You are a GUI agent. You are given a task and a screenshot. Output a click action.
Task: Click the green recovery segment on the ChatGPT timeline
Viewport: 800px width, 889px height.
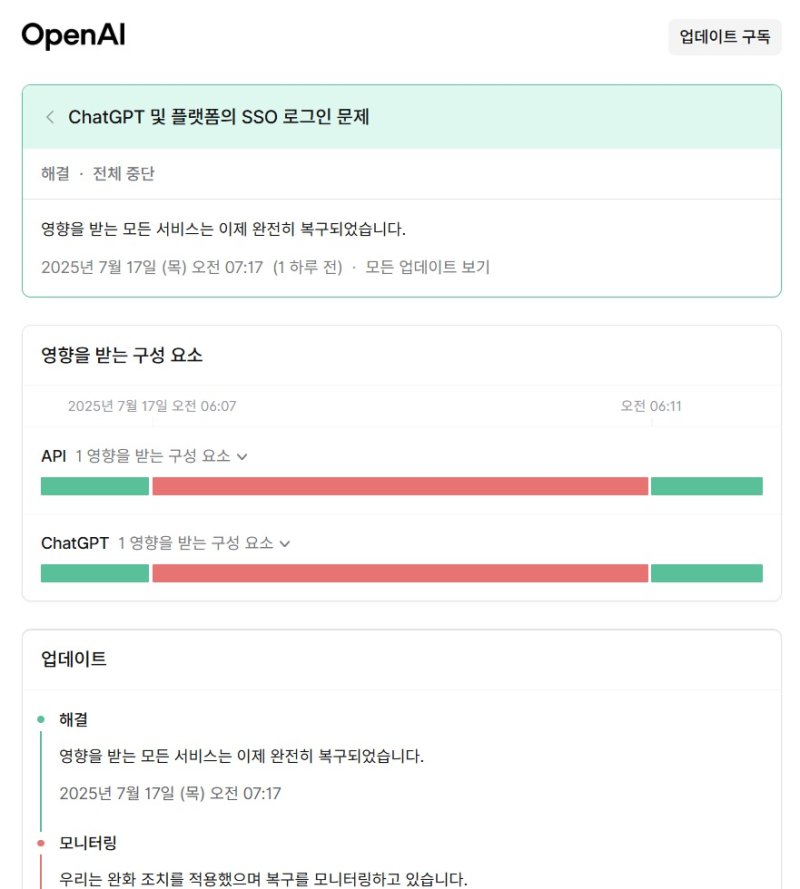(707, 573)
